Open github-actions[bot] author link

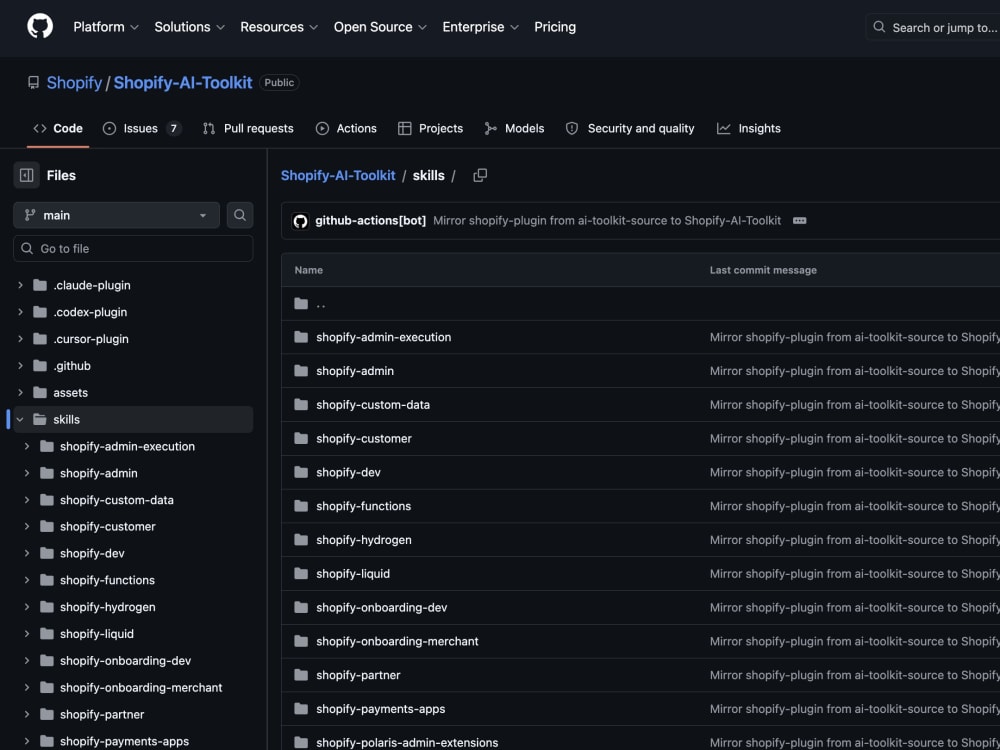point(371,221)
